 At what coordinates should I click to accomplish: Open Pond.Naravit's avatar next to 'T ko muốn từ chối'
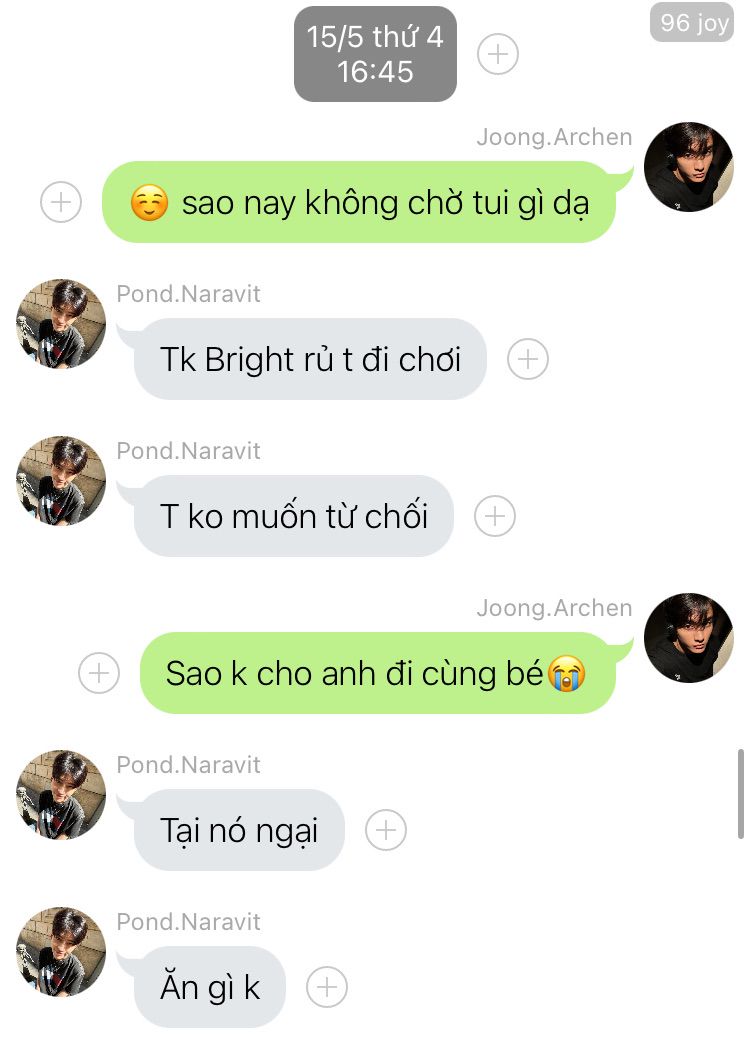[x=61, y=481]
